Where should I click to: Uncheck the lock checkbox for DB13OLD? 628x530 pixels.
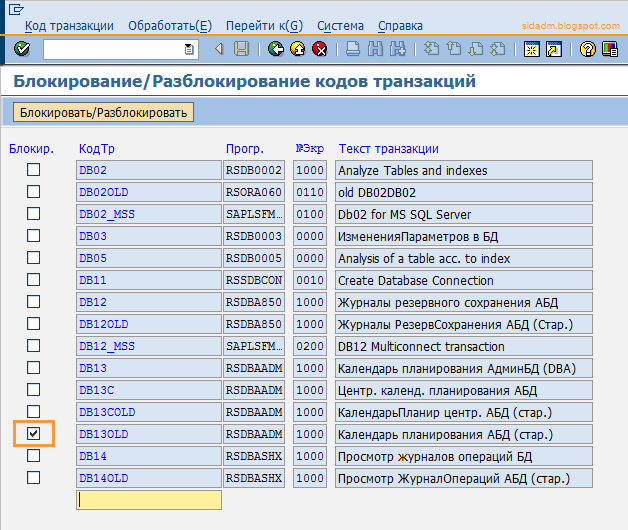tap(34, 434)
